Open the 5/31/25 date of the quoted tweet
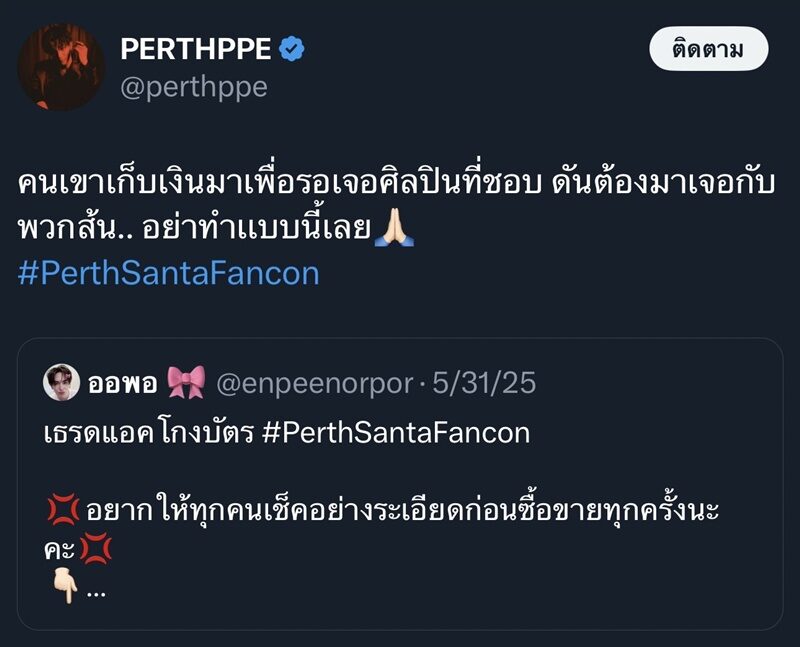This screenshot has height=647, width=800. coord(490,382)
